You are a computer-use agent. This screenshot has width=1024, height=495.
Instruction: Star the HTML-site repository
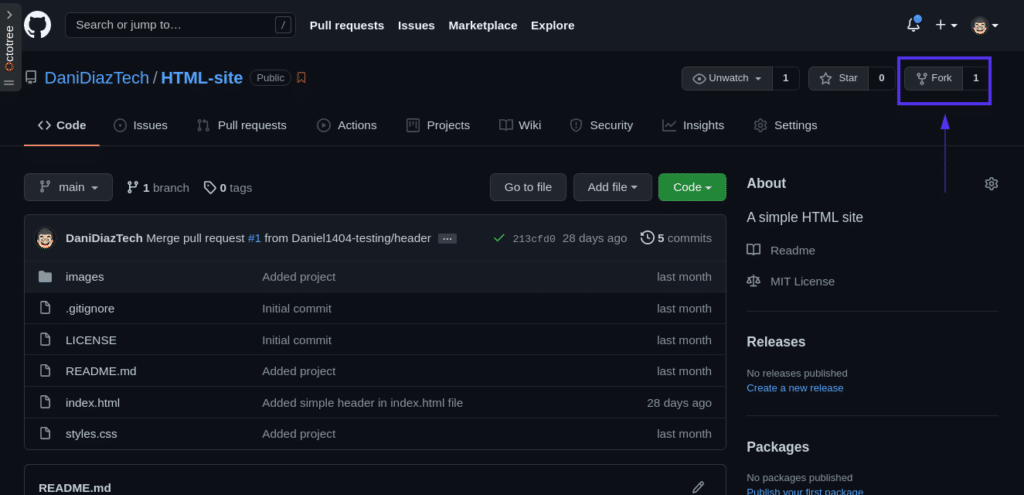838,78
